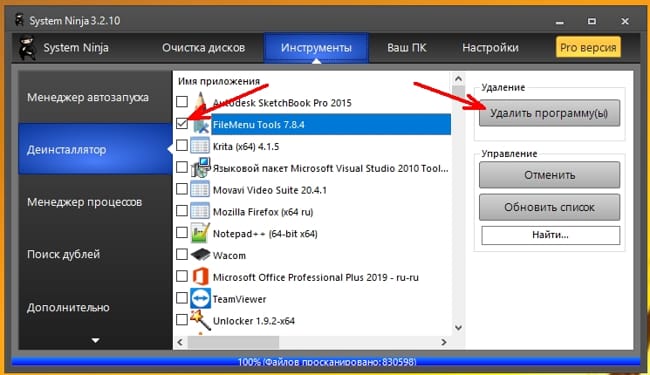Click the Имя приложения column header
Screen dimensions: 650x375
click(219, 81)
